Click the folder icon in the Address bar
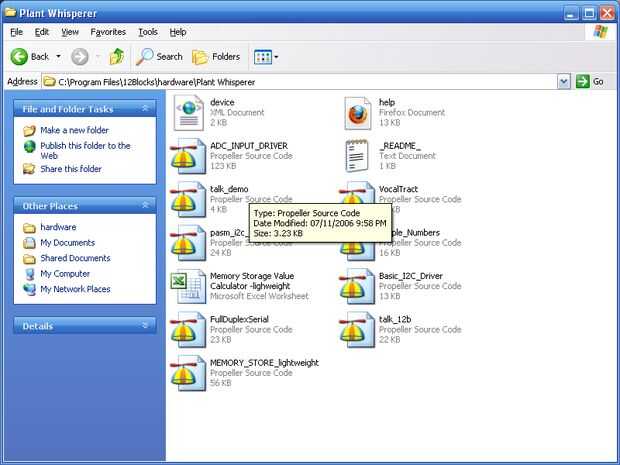The width and height of the screenshot is (620, 465). tap(49, 82)
